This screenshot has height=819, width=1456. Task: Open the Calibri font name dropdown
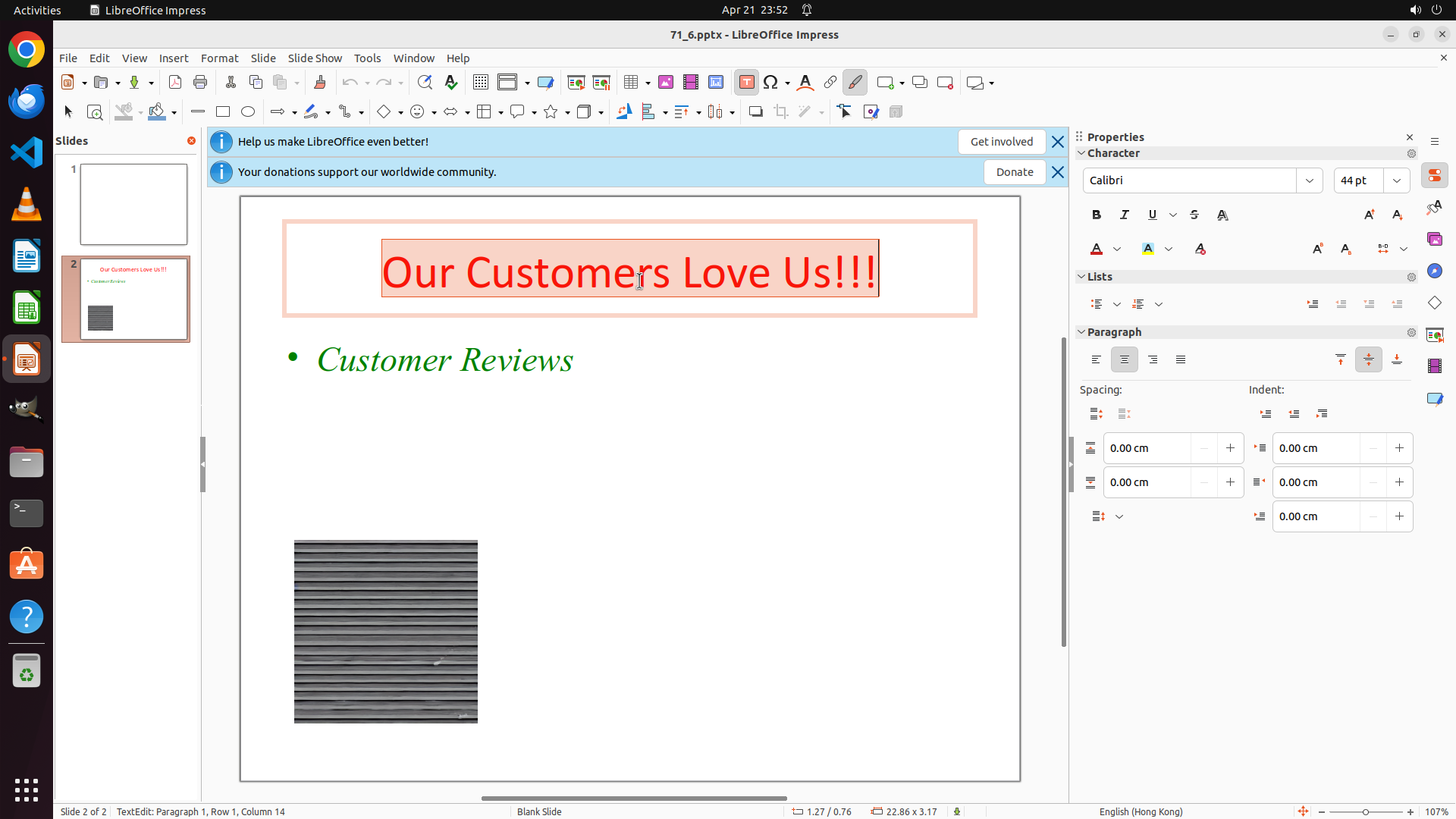point(1310,180)
